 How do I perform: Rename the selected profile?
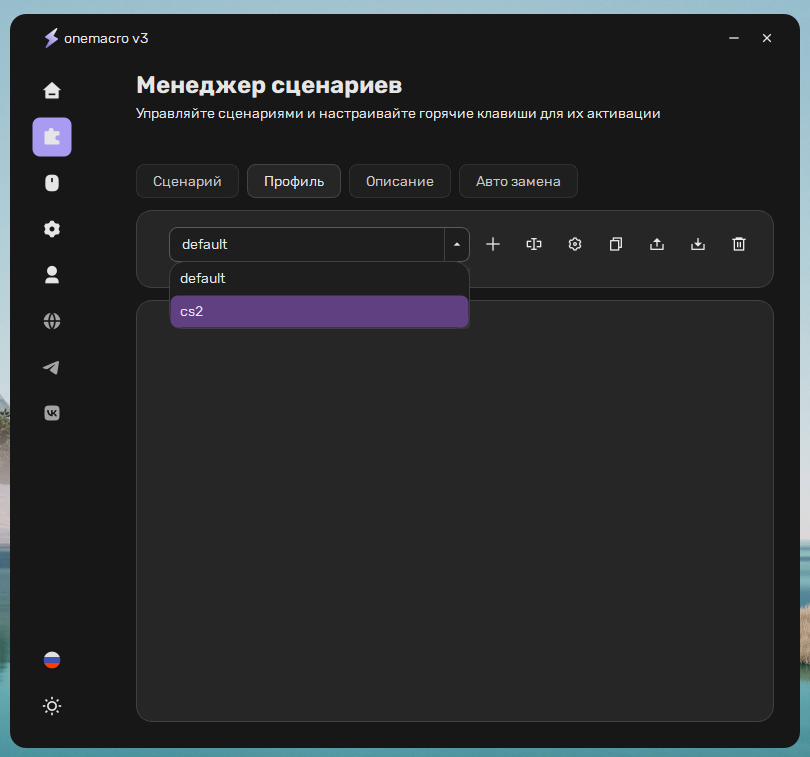(x=534, y=244)
